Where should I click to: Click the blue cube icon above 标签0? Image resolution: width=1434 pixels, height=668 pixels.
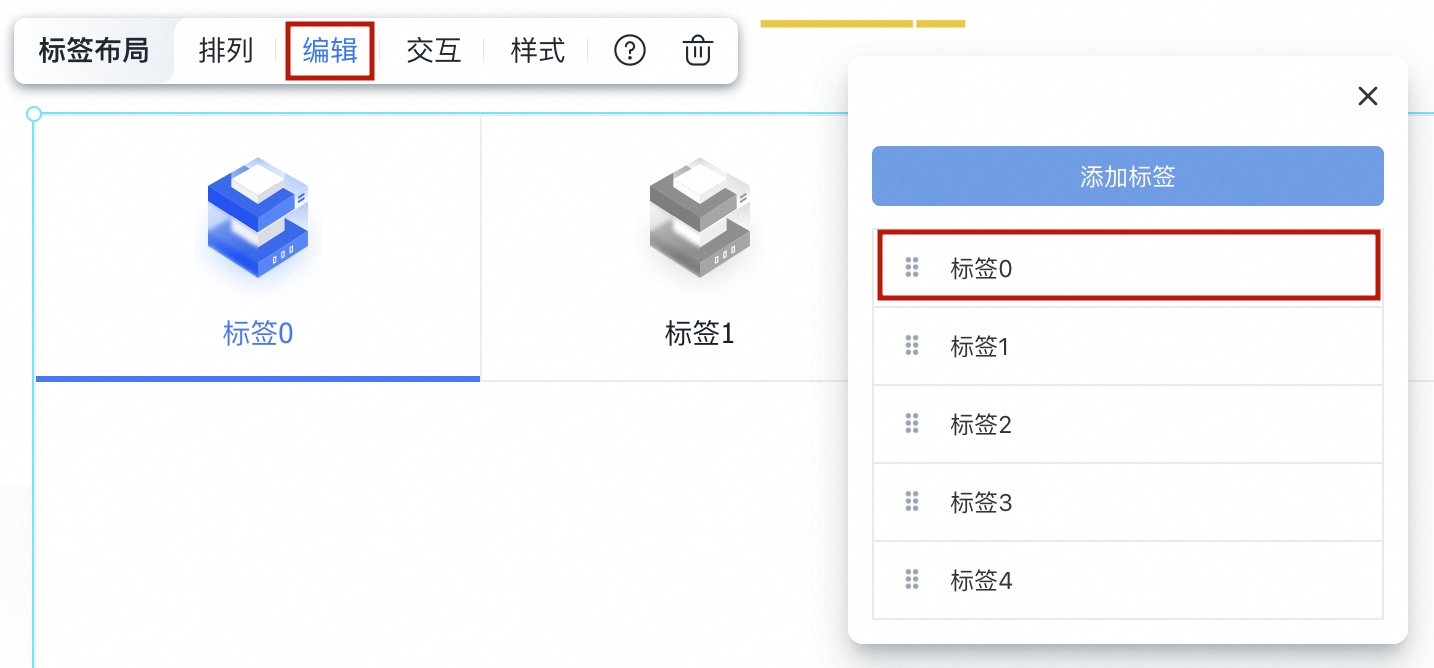pyautogui.click(x=258, y=217)
